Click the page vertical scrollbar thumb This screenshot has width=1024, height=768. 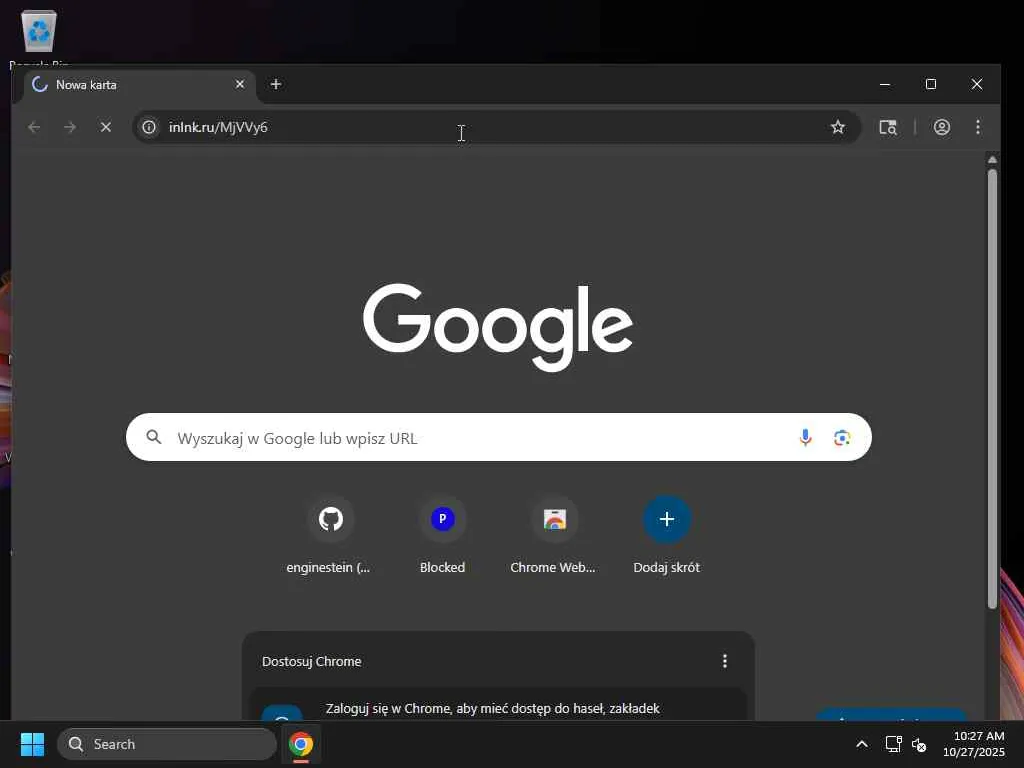coord(992,389)
